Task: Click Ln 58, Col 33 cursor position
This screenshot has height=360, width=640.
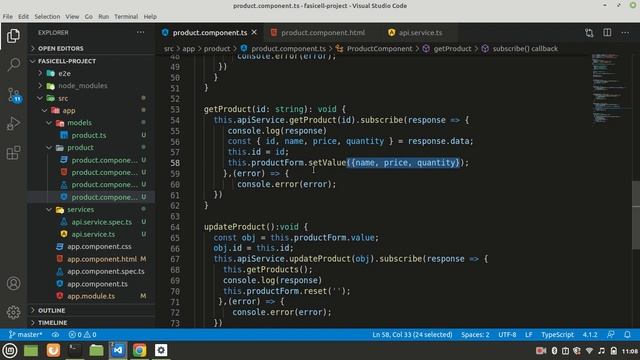Action: click(412, 334)
